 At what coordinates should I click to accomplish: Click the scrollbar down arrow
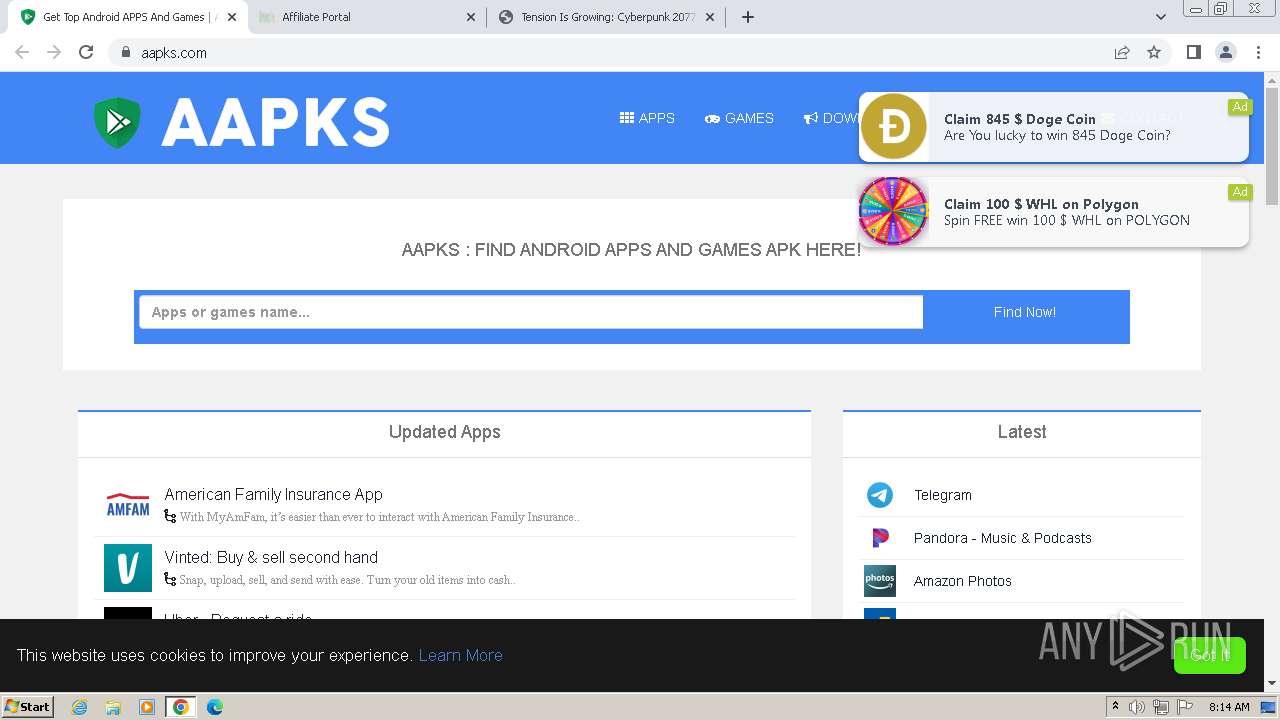(x=1271, y=683)
